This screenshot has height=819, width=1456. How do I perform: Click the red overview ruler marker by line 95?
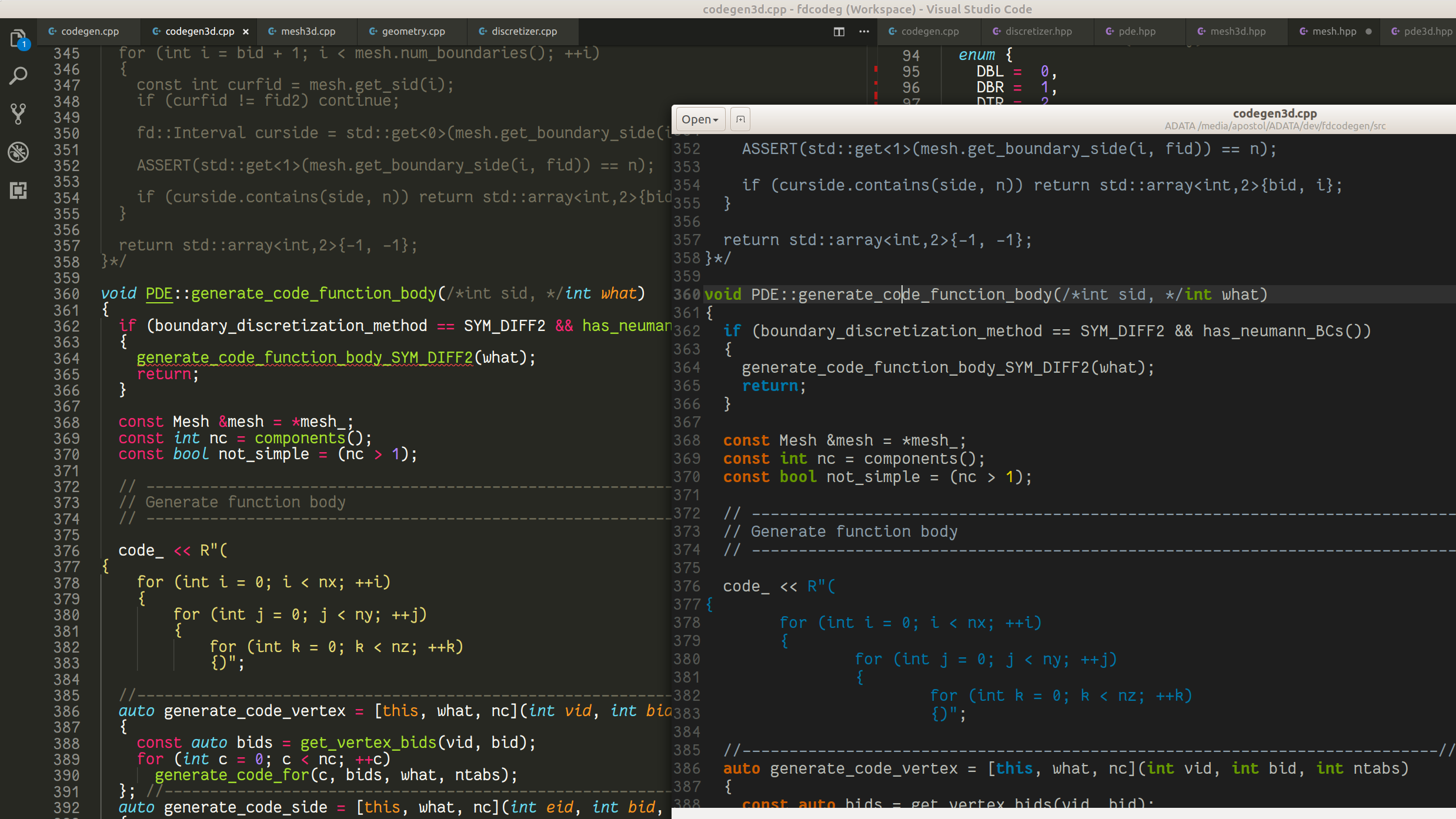pyautogui.click(x=876, y=69)
